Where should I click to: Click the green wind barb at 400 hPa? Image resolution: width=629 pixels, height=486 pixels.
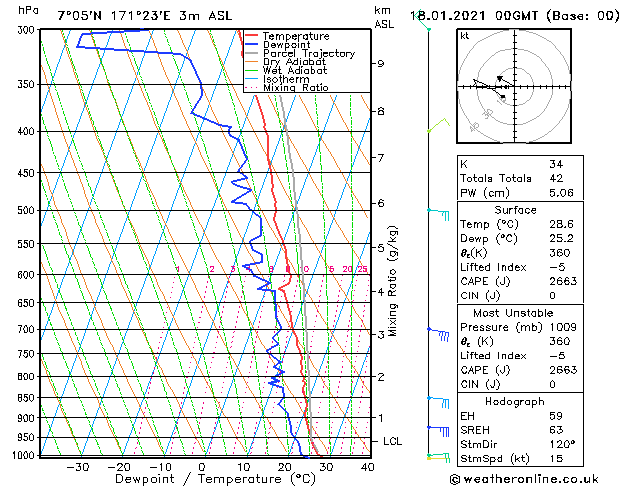(x=438, y=126)
